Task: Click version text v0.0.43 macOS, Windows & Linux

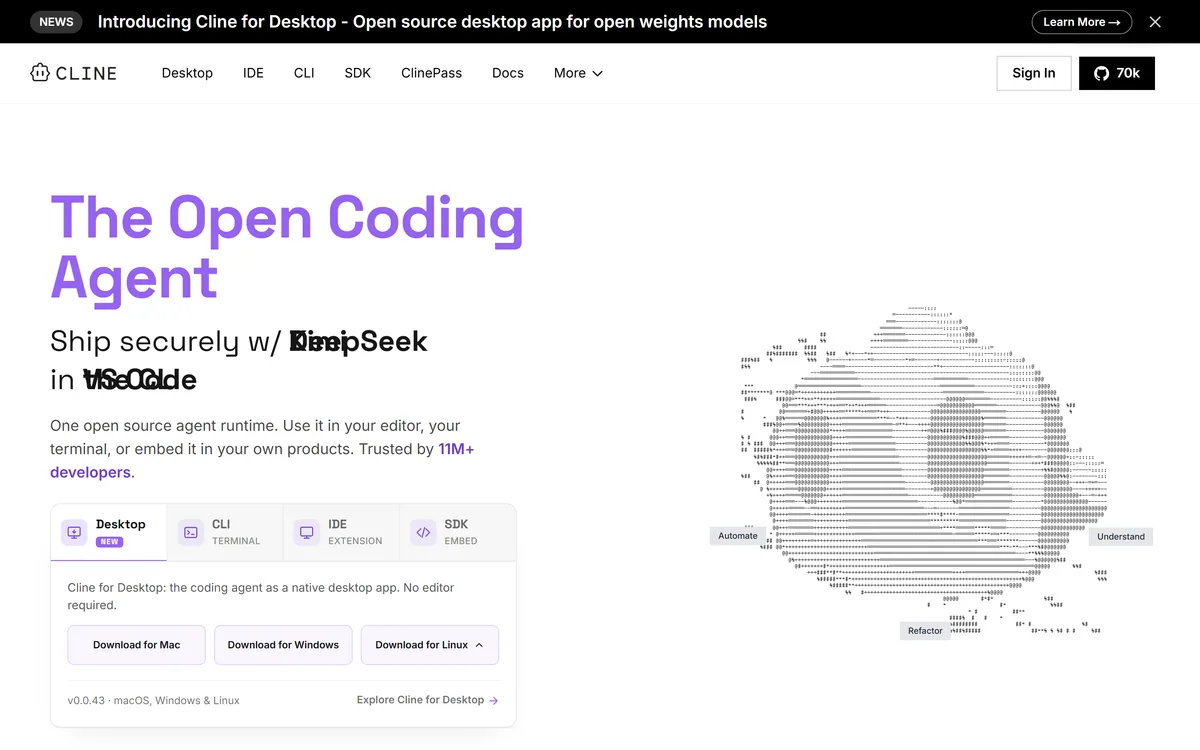Action: (154, 700)
